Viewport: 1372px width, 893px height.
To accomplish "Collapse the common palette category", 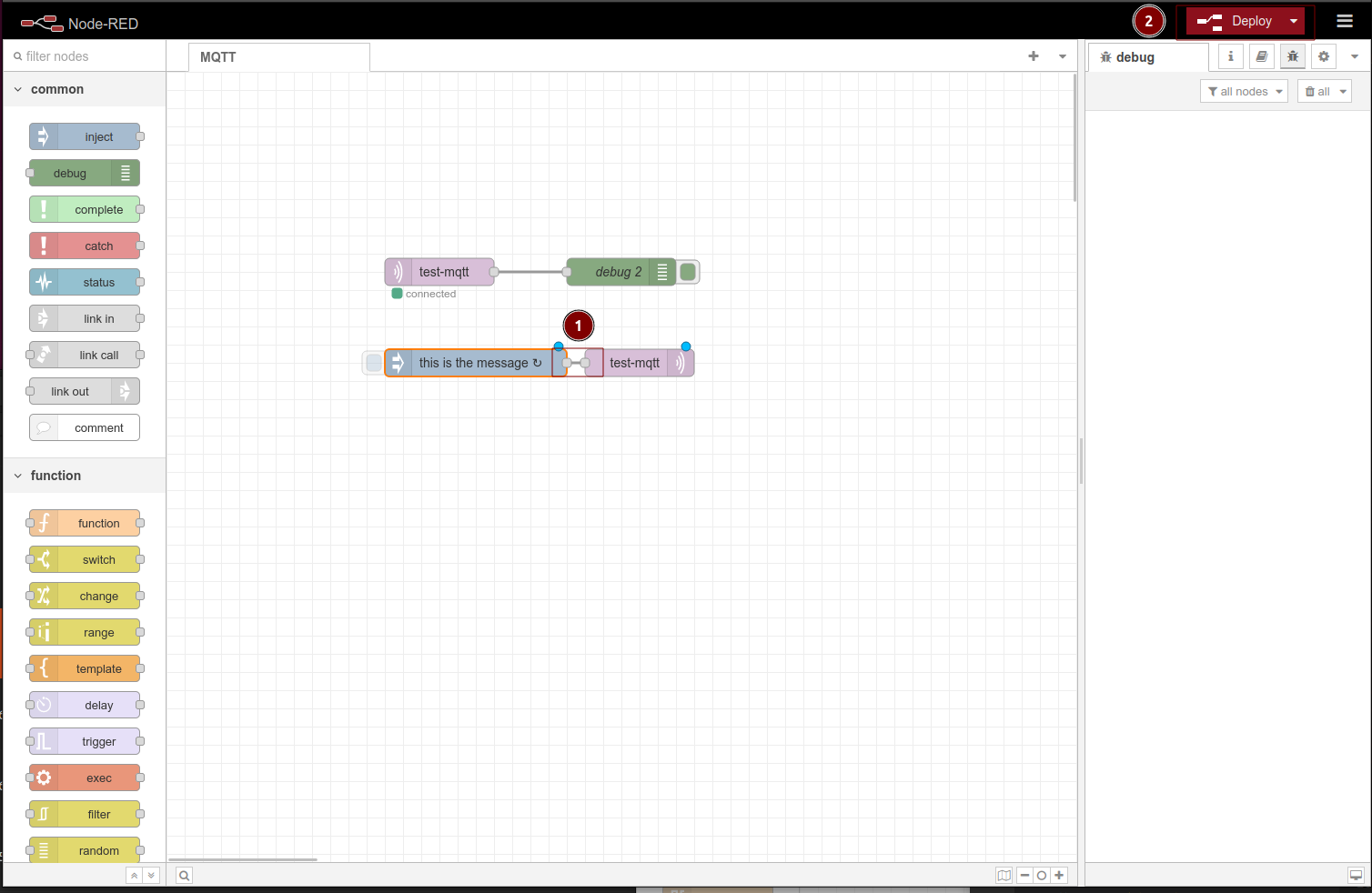I will tap(18, 89).
